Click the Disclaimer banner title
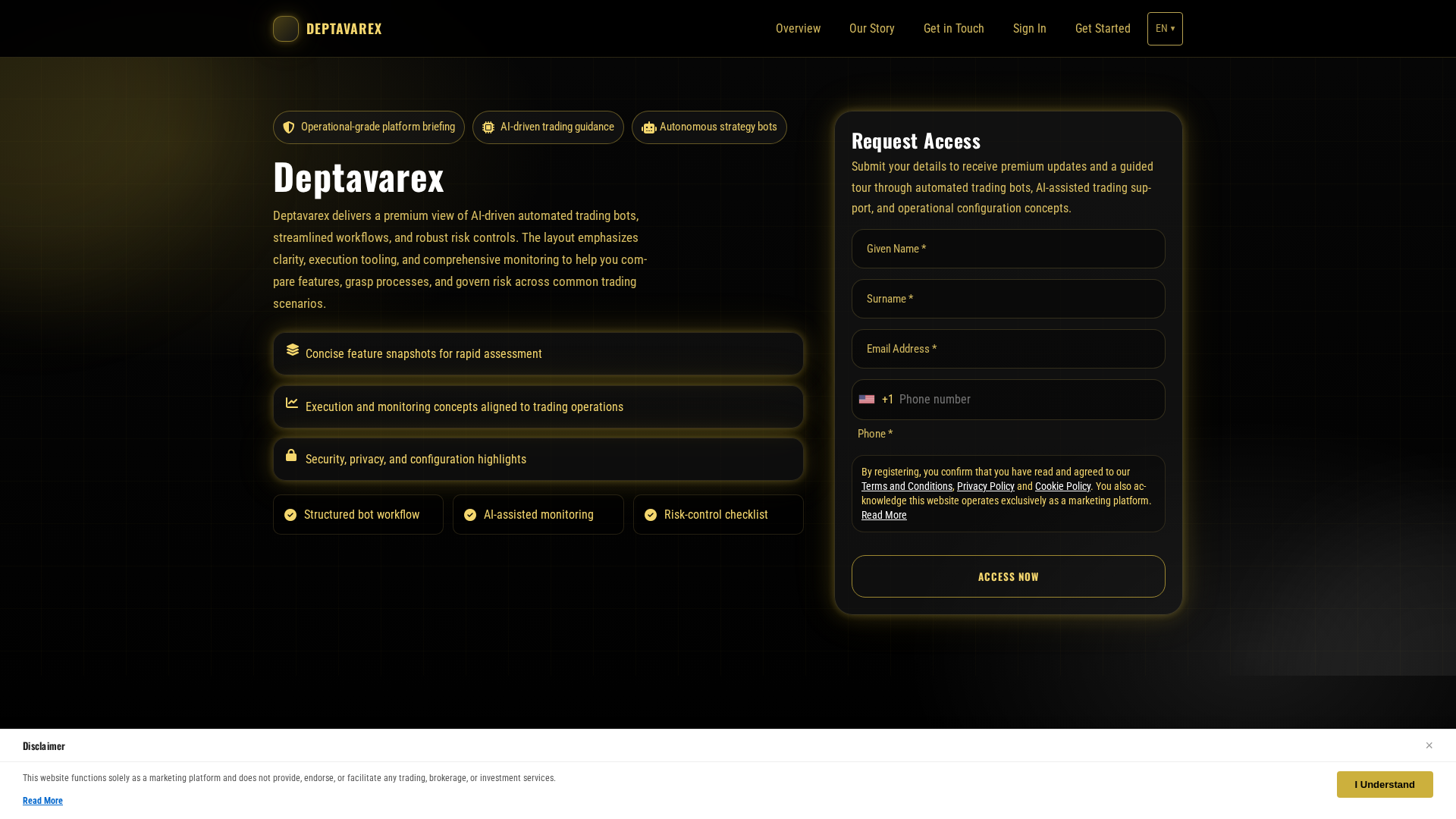Viewport: 1456px width, 819px height. pos(44,746)
